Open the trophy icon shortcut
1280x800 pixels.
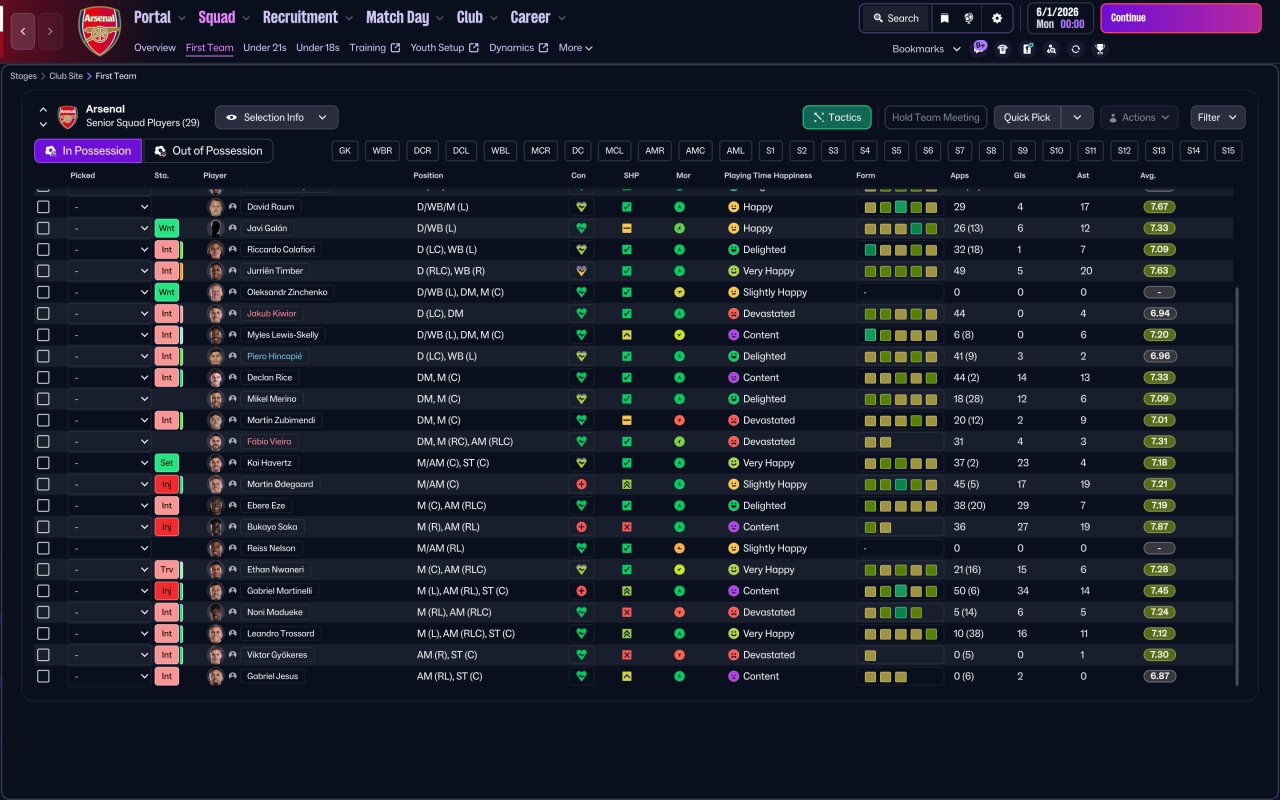tap(1100, 49)
